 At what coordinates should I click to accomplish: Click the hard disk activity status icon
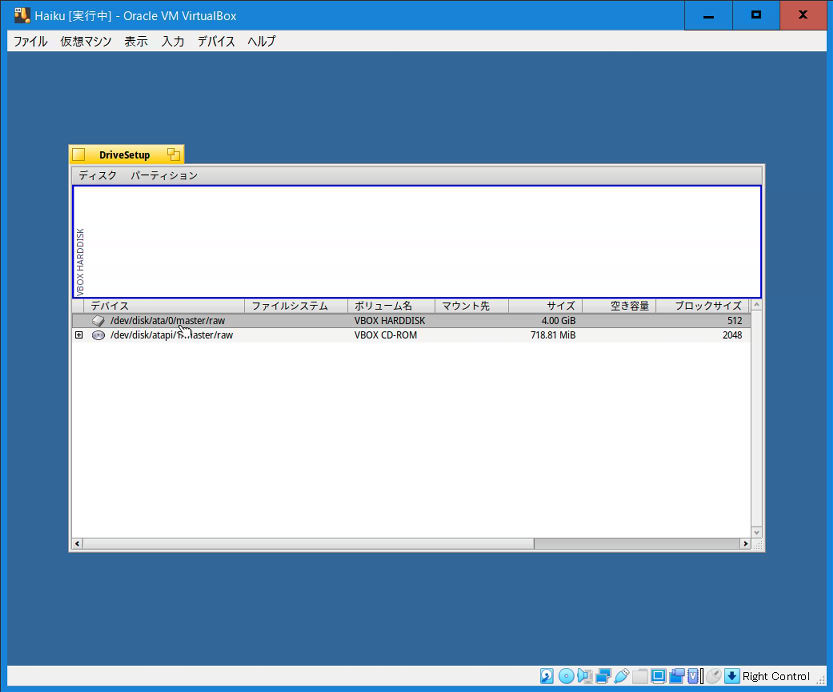pyautogui.click(x=547, y=676)
